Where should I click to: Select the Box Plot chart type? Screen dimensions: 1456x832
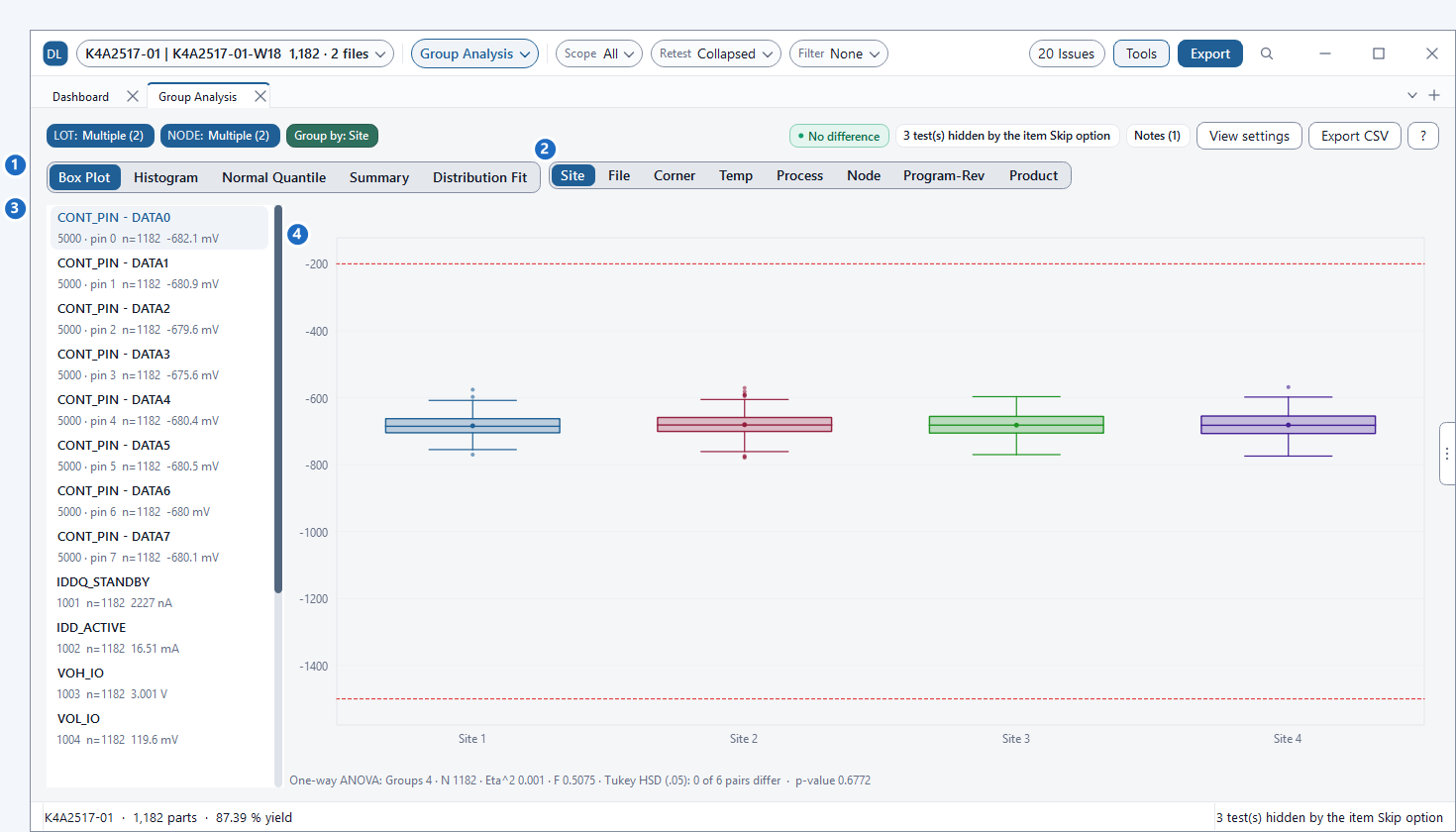(84, 177)
